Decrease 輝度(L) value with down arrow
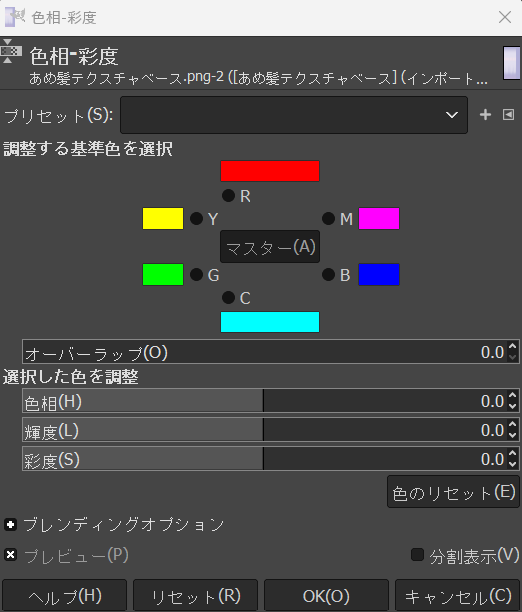522x612 pixels. [513, 435]
